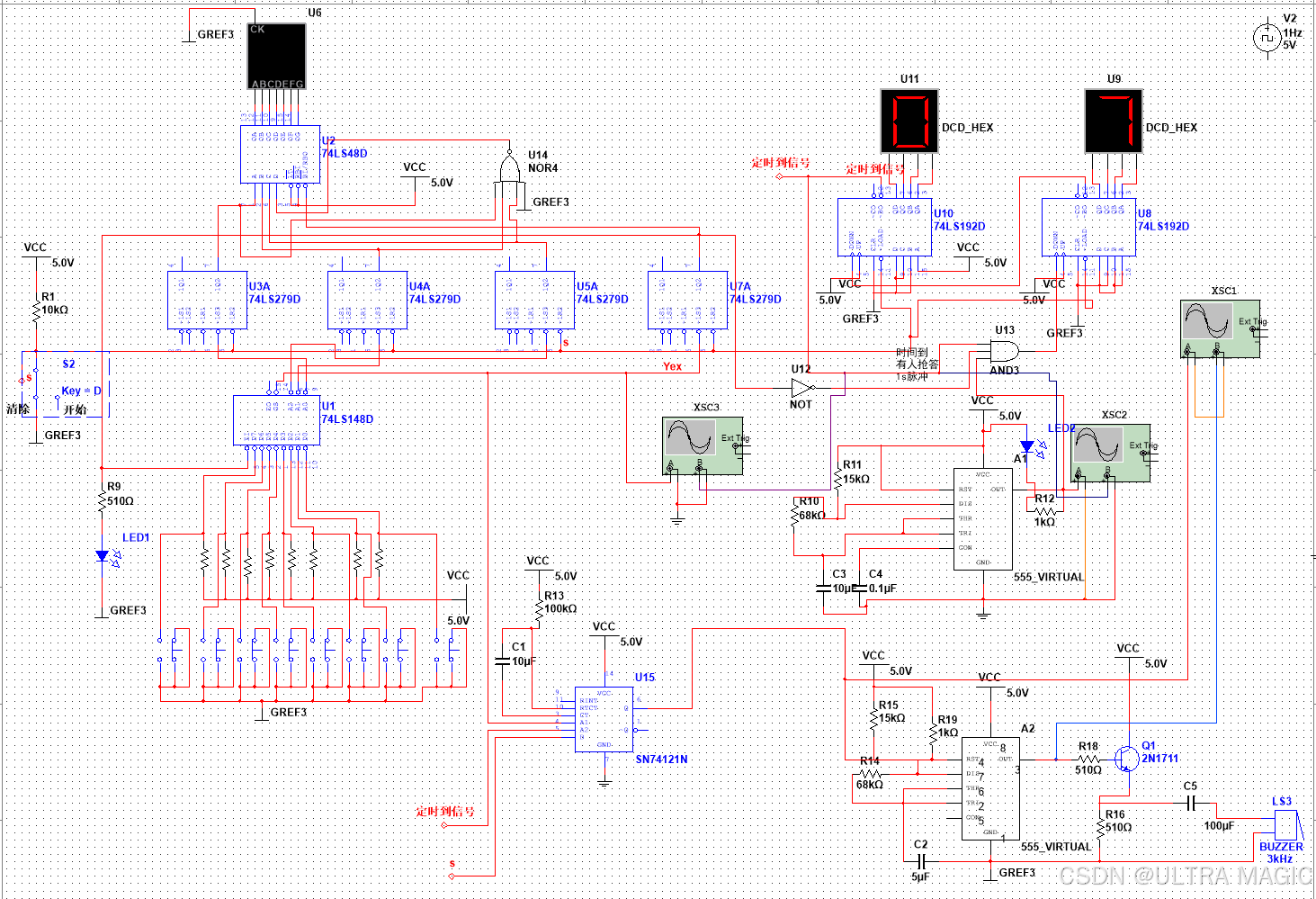Open the XSC2 oscilloscope instrument
The height and width of the screenshot is (899, 1316).
pos(1110,453)
